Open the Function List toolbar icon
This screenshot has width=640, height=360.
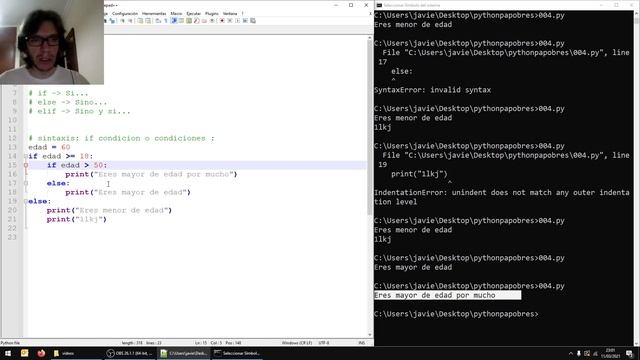point(197,20)
